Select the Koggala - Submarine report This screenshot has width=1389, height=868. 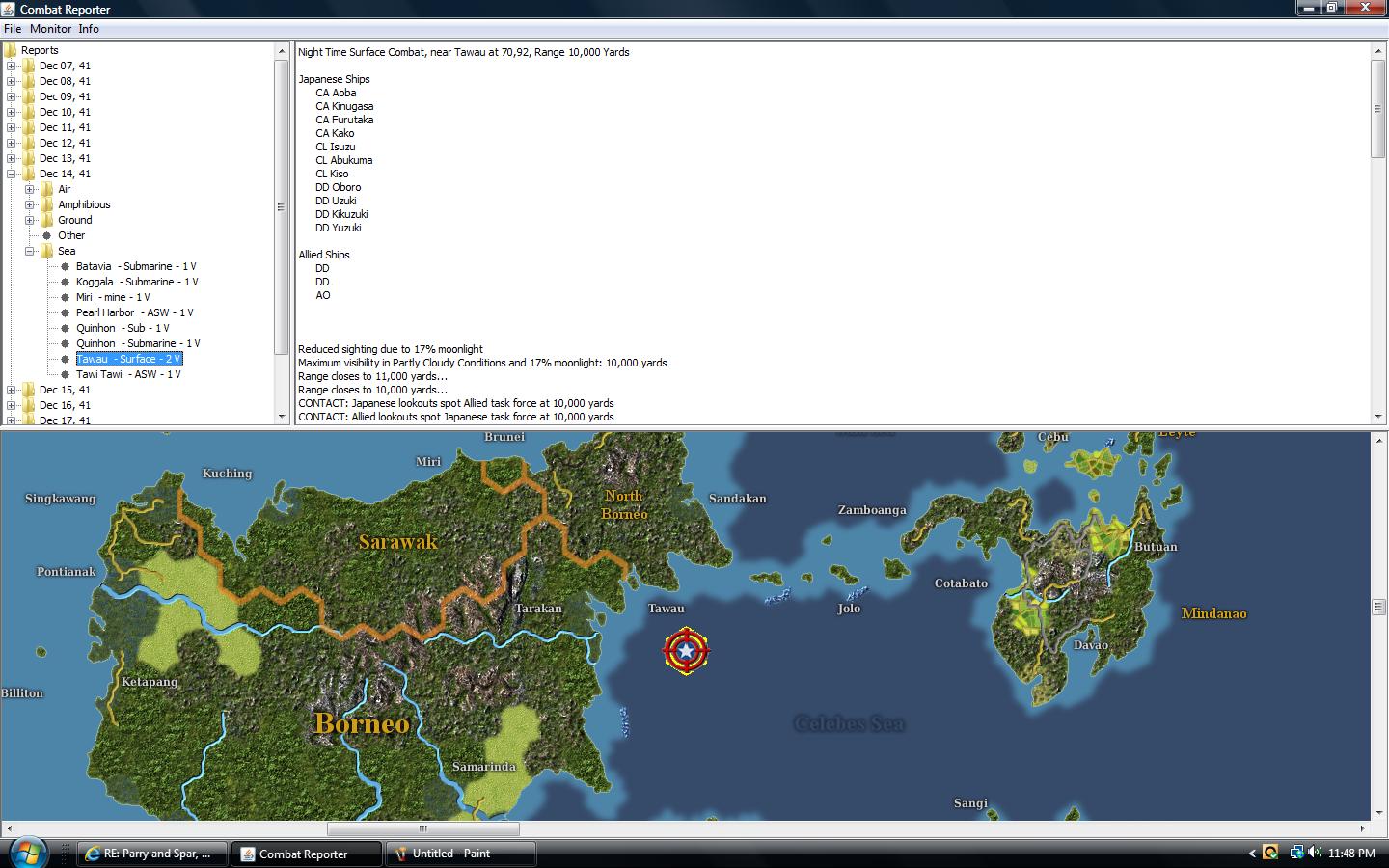pyautogui.click(x=137, y=282)
